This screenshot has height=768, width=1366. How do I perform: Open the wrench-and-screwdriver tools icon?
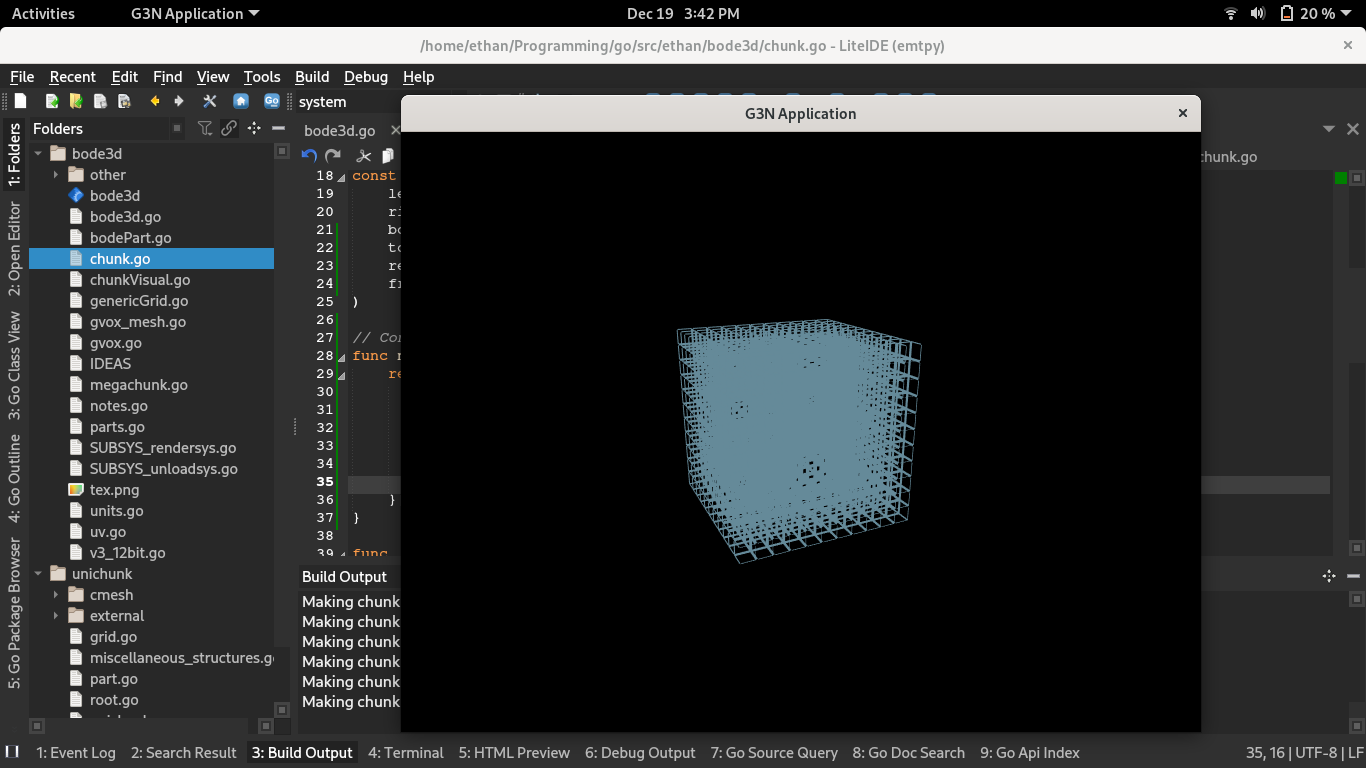tap(209, 101)
